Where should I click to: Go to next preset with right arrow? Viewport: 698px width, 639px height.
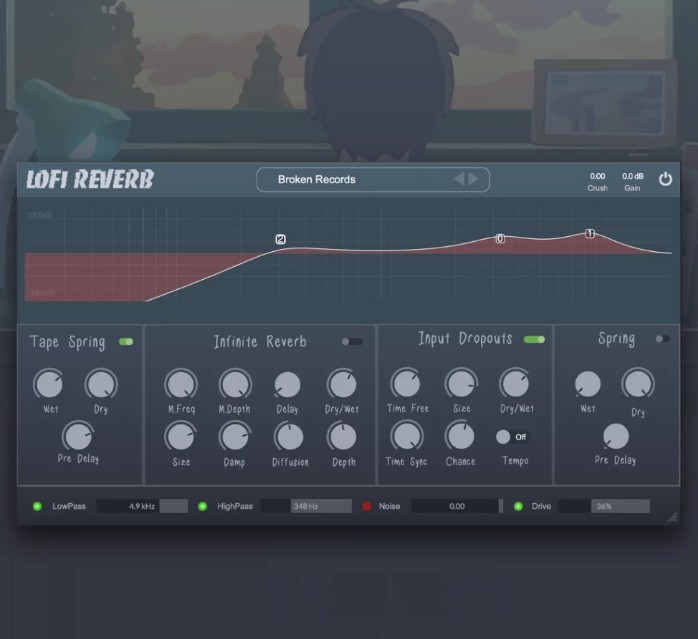474,179
